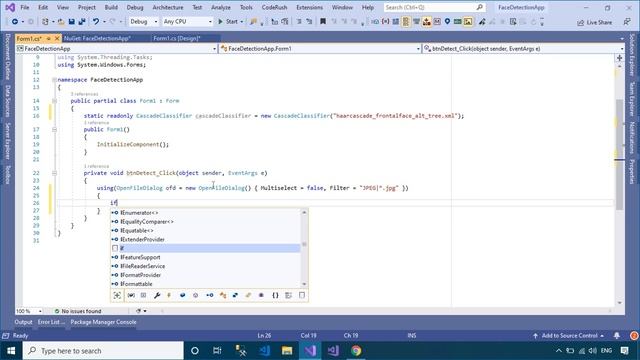The image size is (640, 360).
Task: Click the publish arrow beside Add to Source Control
Action: click(535, 336)
